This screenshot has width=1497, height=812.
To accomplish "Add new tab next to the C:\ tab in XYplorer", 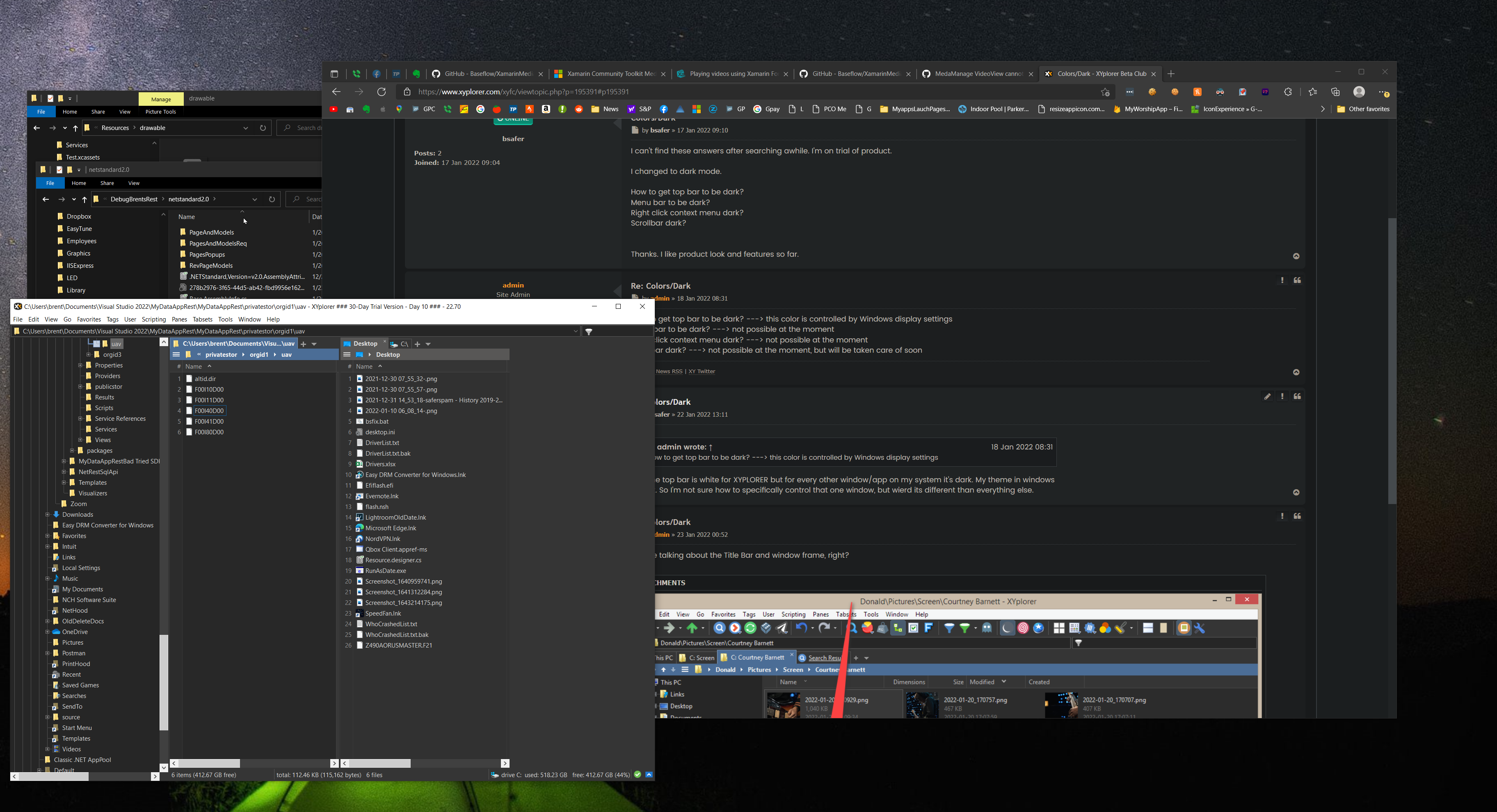I will pos(417,344).
